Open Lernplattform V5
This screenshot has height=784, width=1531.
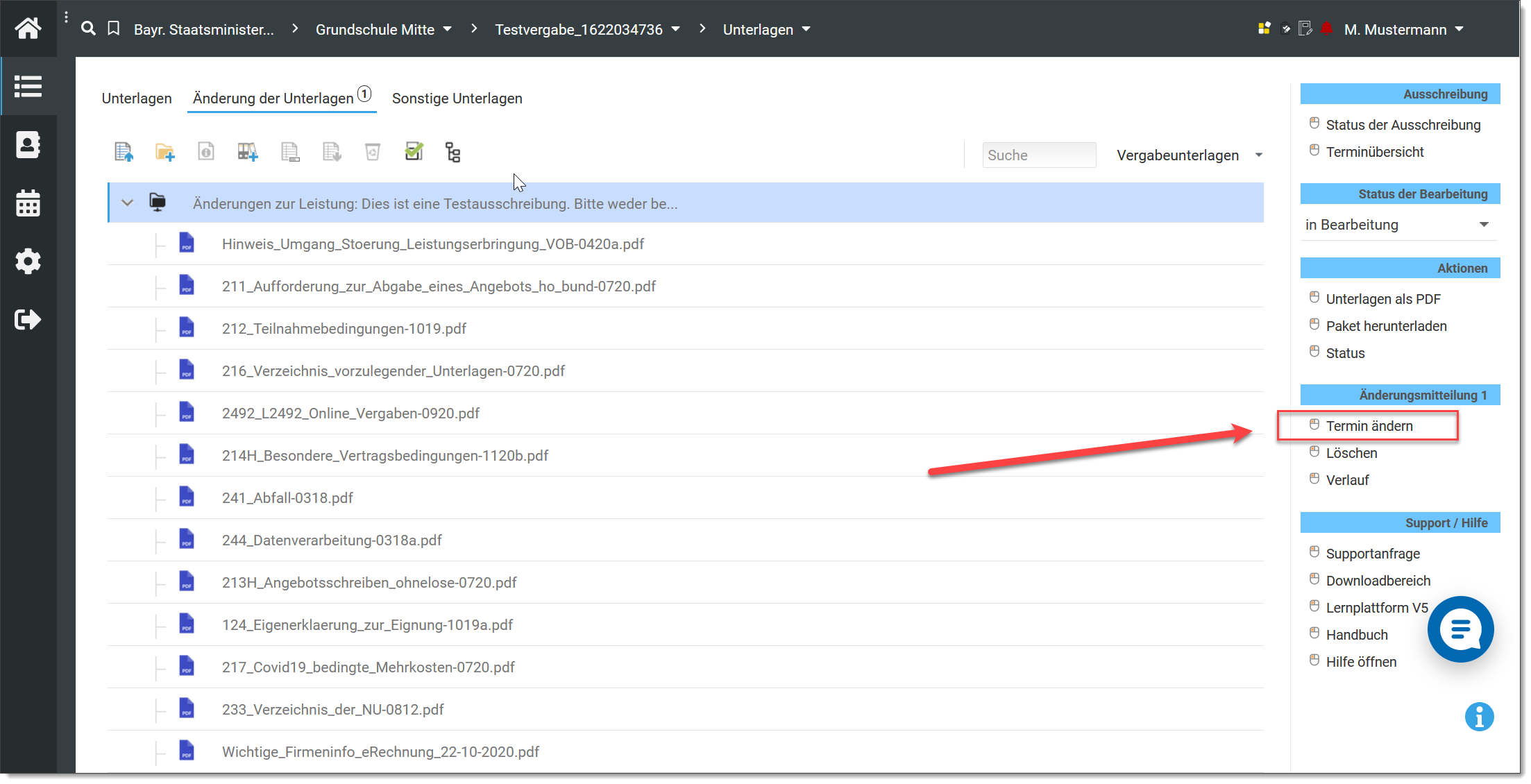pos(1377,608)
